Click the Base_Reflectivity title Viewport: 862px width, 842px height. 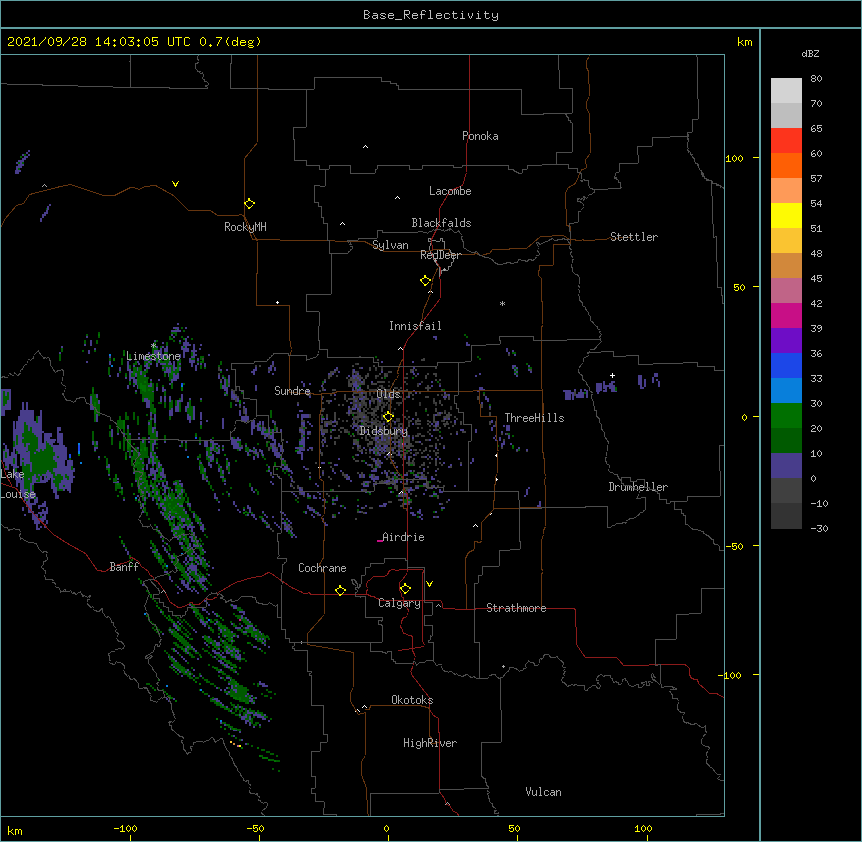tap(431, 15)
